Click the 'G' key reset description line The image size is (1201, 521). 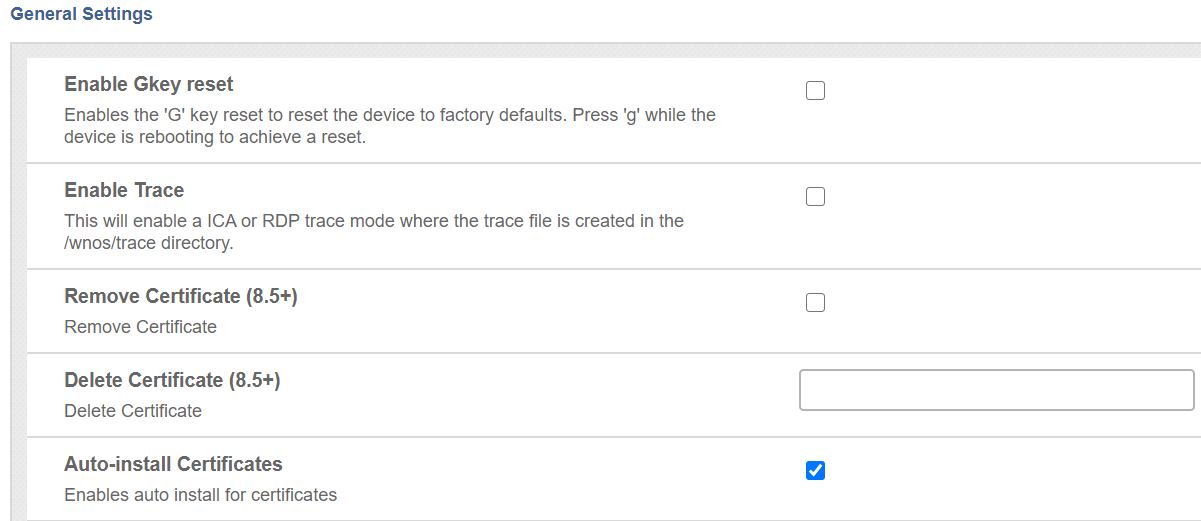(x=389, y=115)
